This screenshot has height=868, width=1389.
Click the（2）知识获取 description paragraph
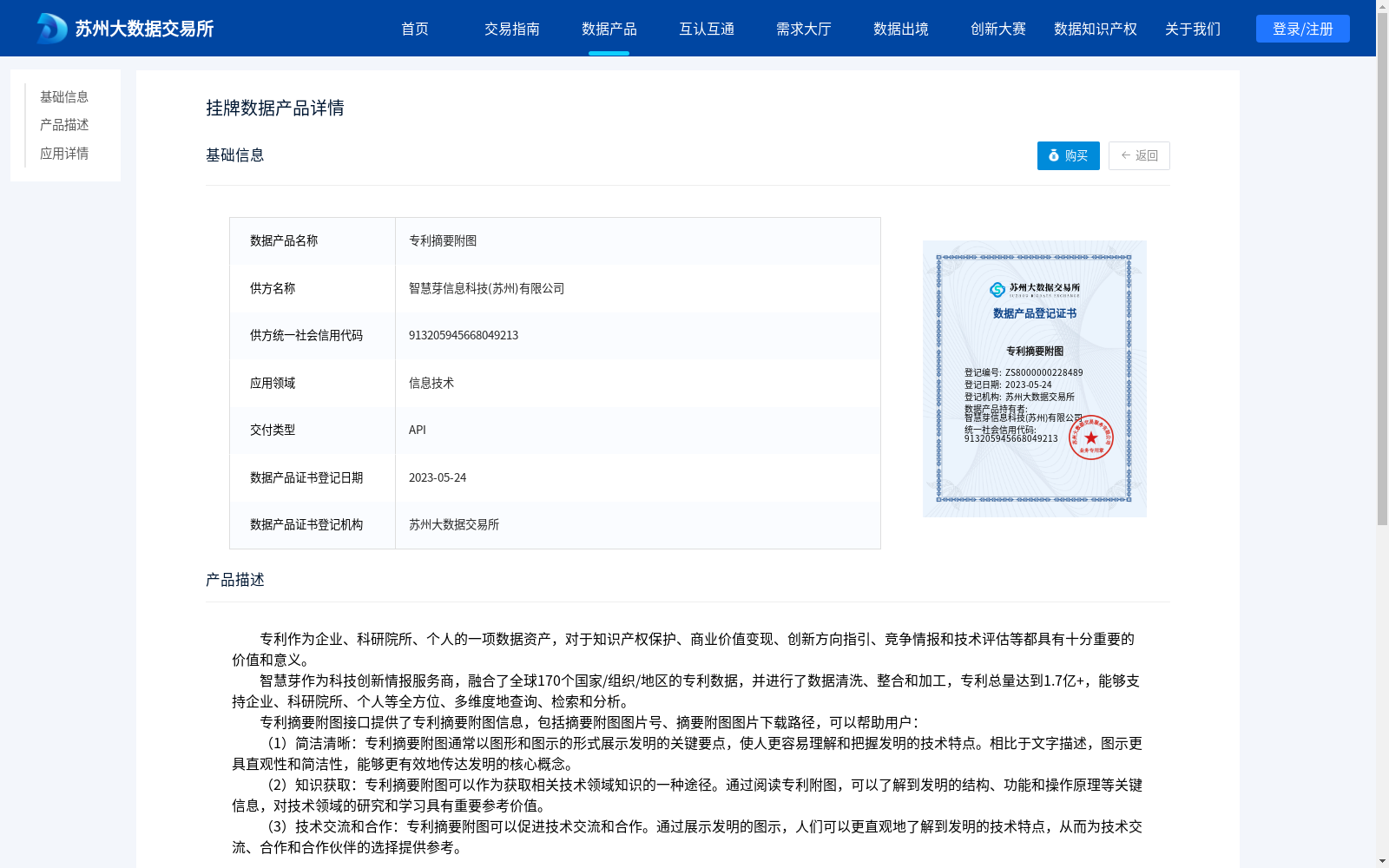tap(687, 795)
